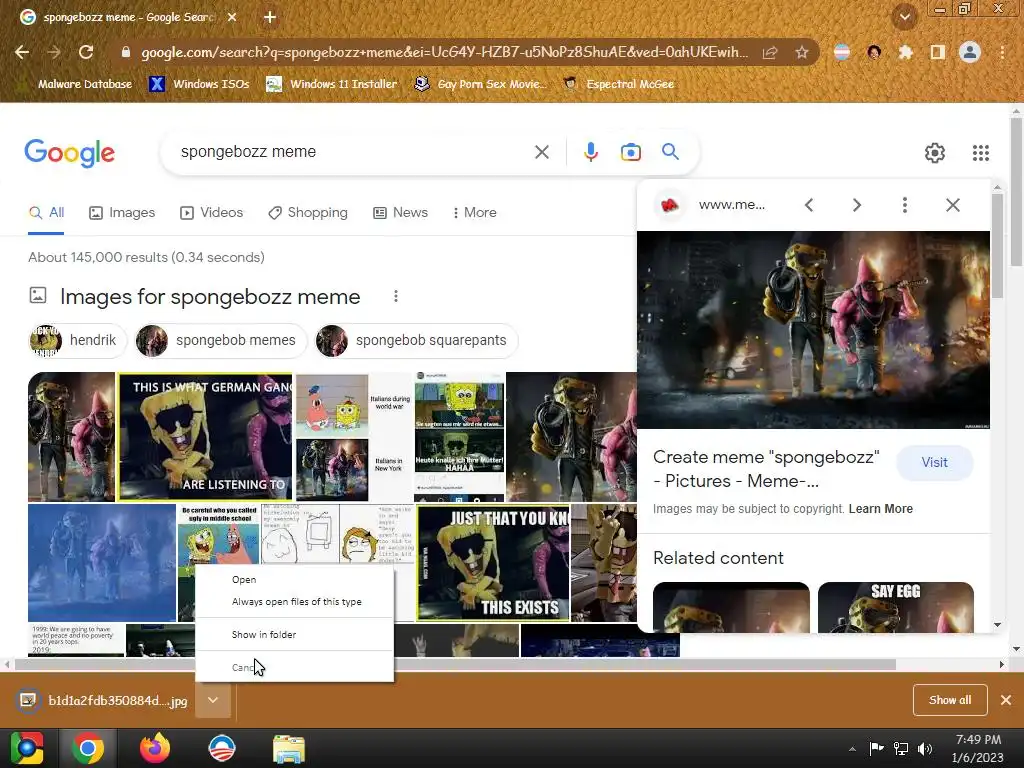Switch to Images tab
Viewport: 1024px width, 768px height.
tap(122, 212)
